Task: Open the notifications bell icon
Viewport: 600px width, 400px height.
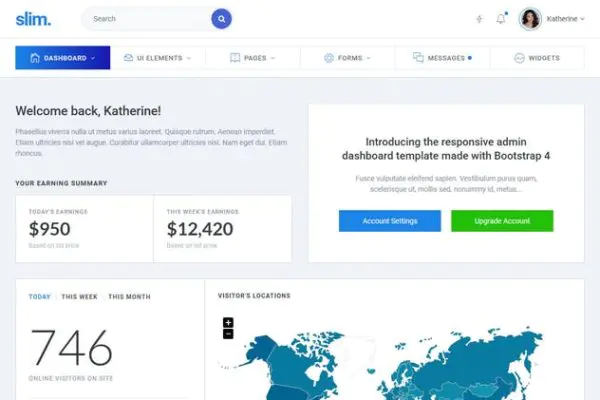Action: tap(501, 18)
